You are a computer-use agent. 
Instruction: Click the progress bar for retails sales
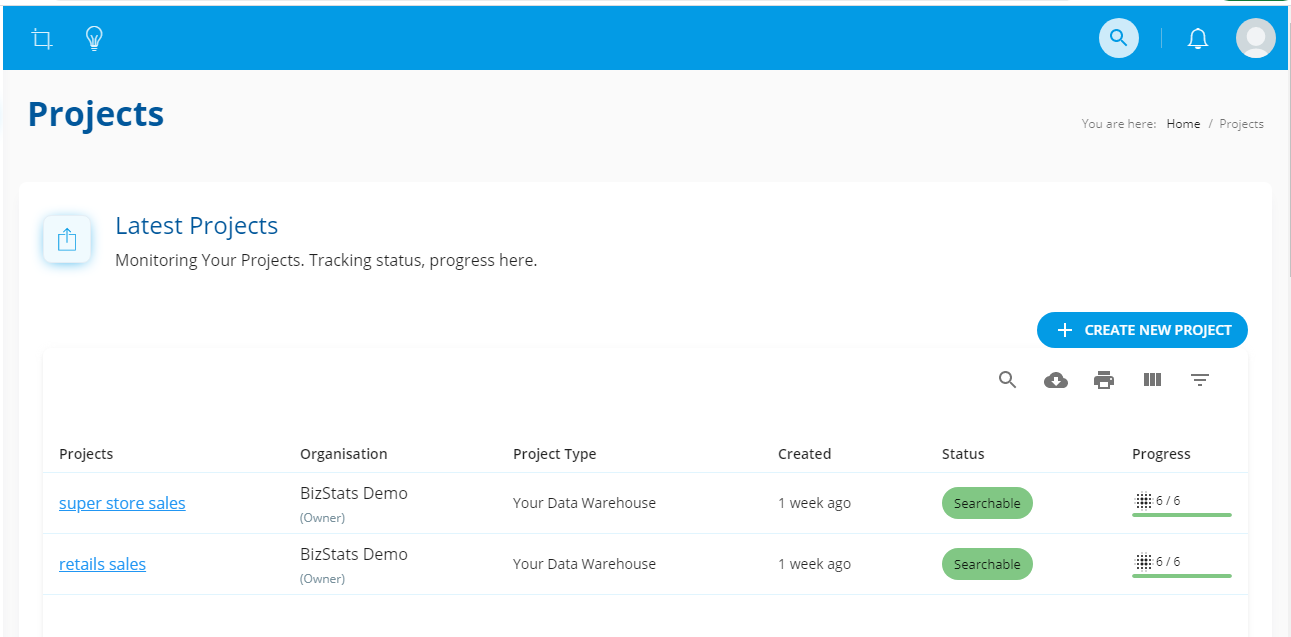tap(1182, 576)
